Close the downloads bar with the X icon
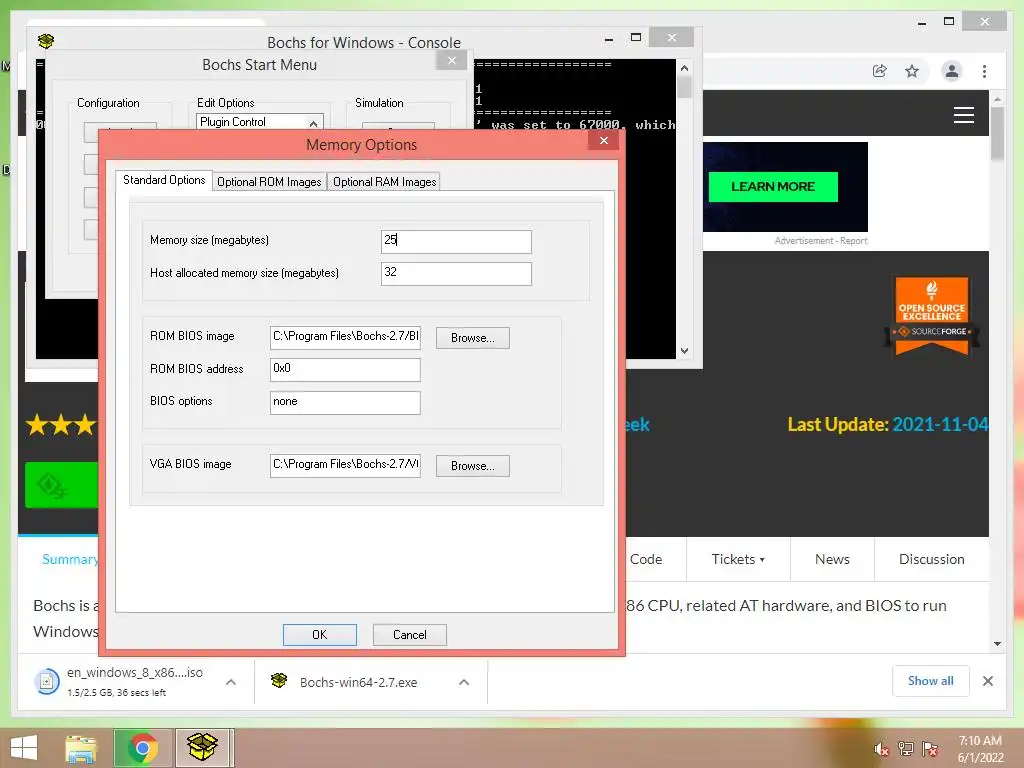 (x=987, y=681)
